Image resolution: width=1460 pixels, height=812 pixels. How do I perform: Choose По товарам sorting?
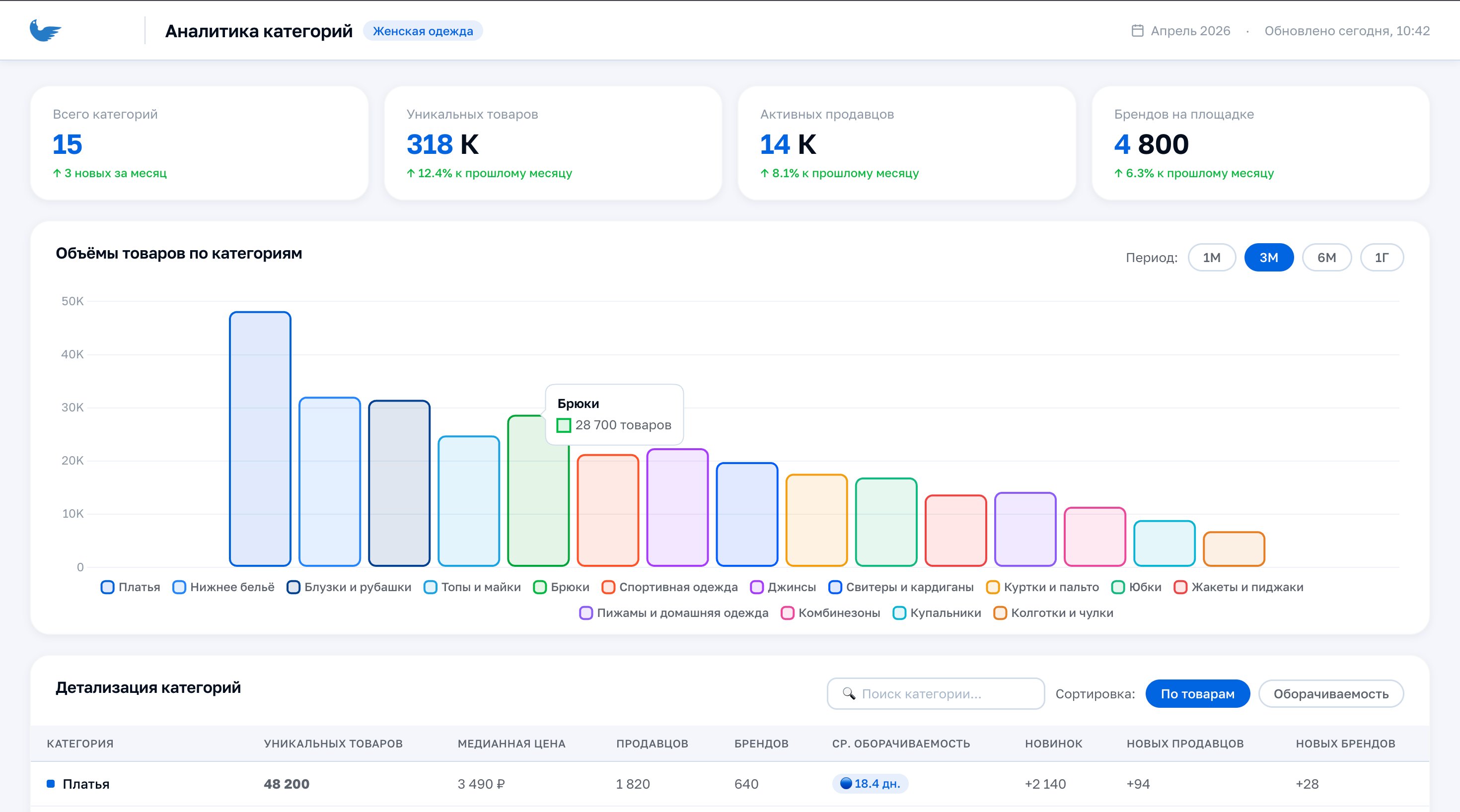(1197, 693)
